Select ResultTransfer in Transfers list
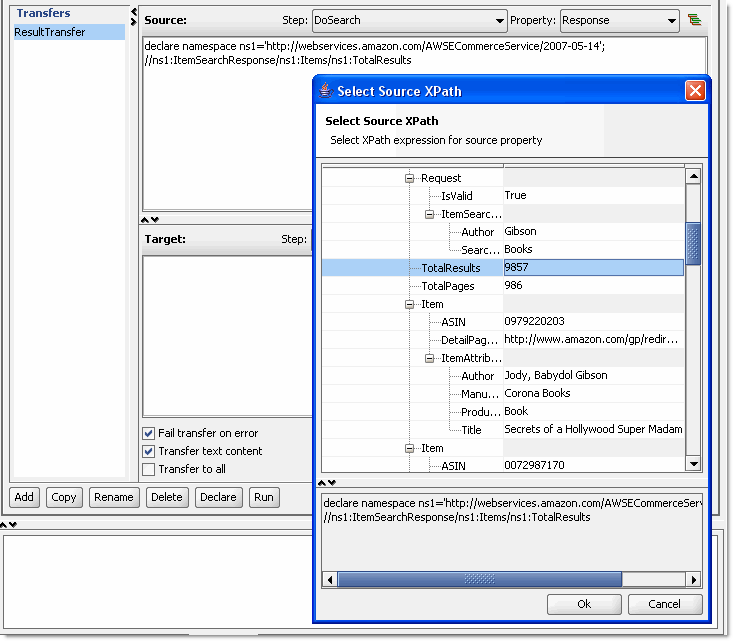The width and height of the screenshot is (733, 641). click(x=69, y=32)
